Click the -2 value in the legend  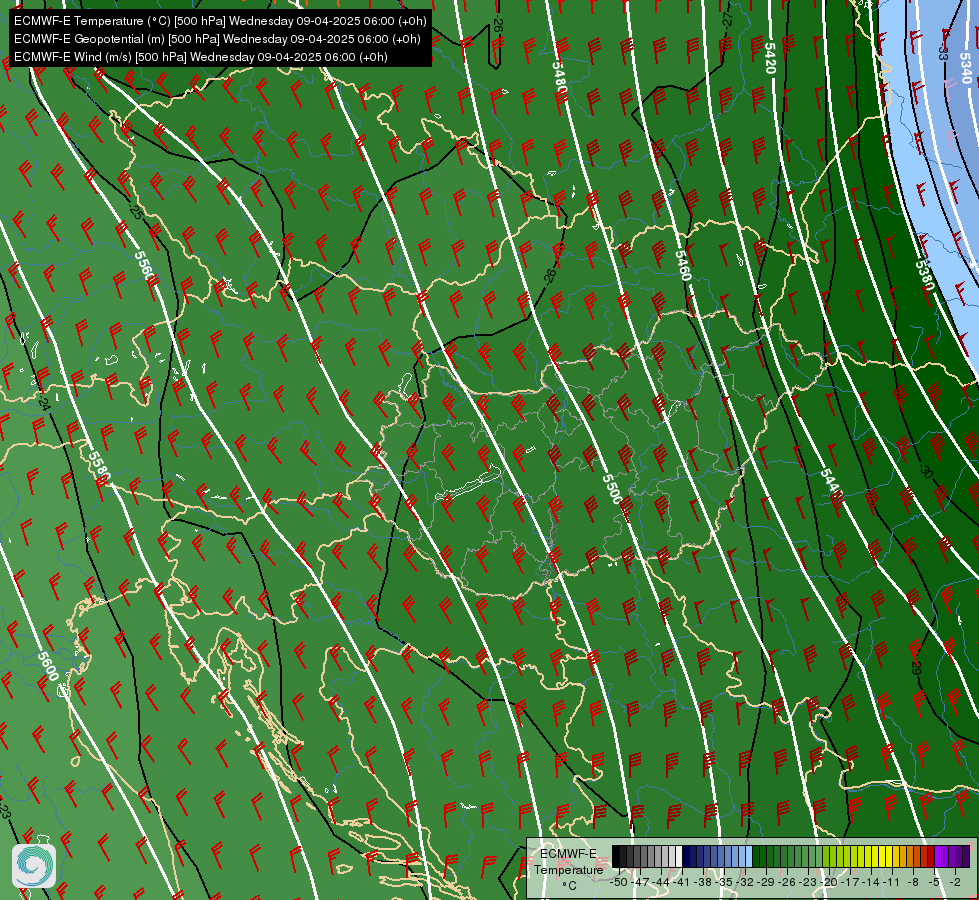(955, 882)
